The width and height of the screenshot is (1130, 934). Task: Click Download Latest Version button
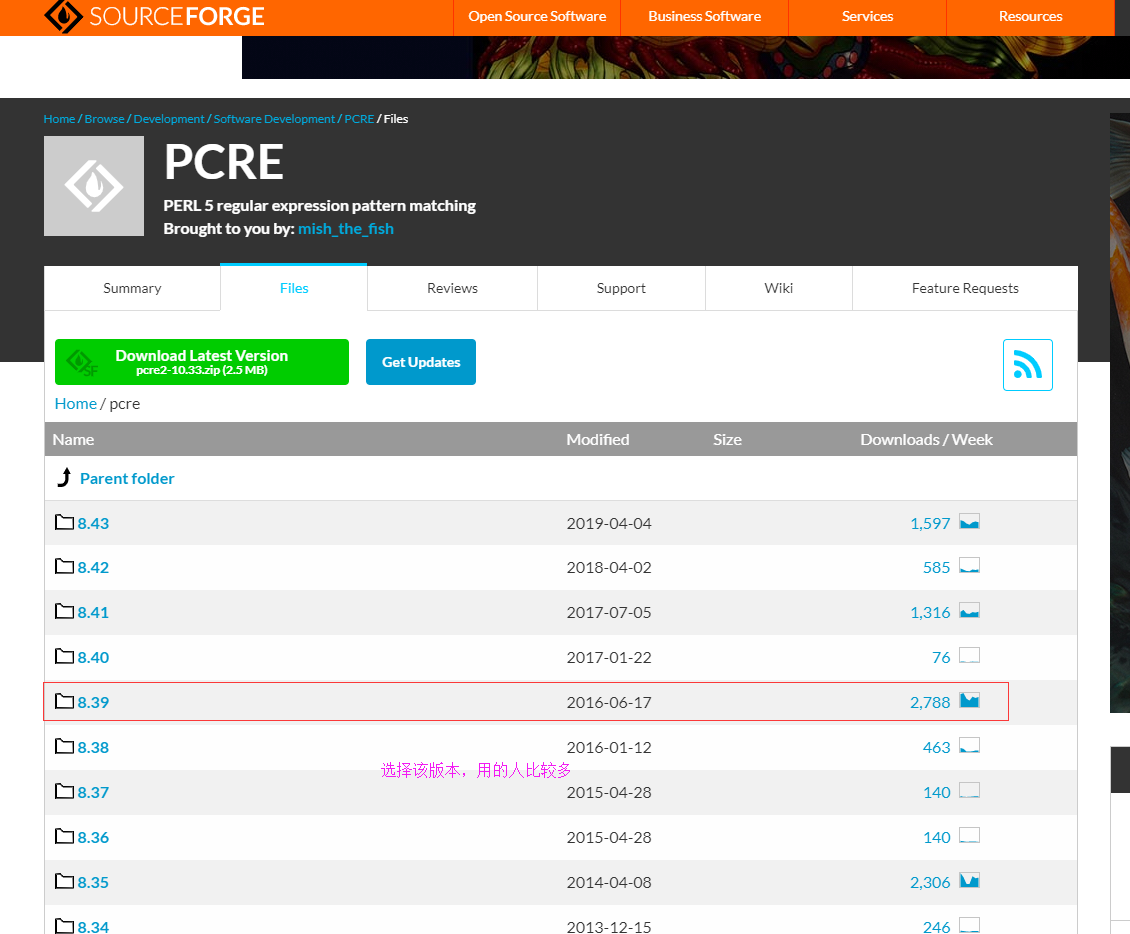click(x=202, y=362)
